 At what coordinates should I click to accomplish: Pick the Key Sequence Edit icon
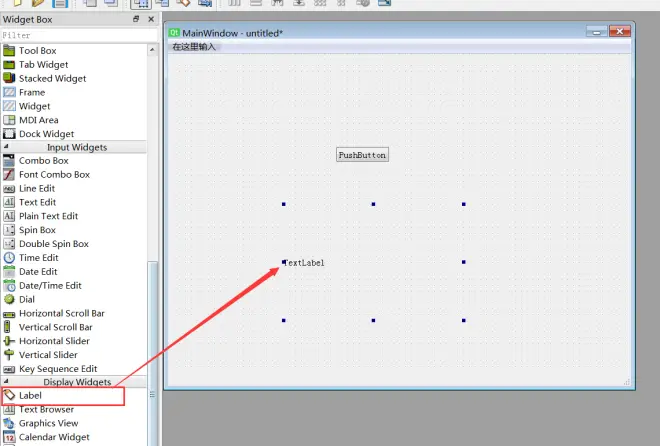click(x=9, y=369)
